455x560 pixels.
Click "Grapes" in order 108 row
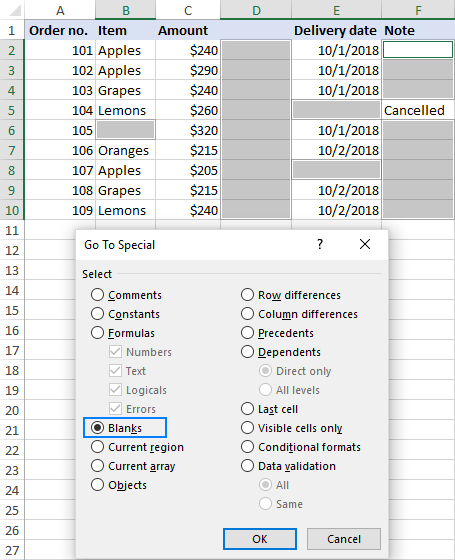126,190
